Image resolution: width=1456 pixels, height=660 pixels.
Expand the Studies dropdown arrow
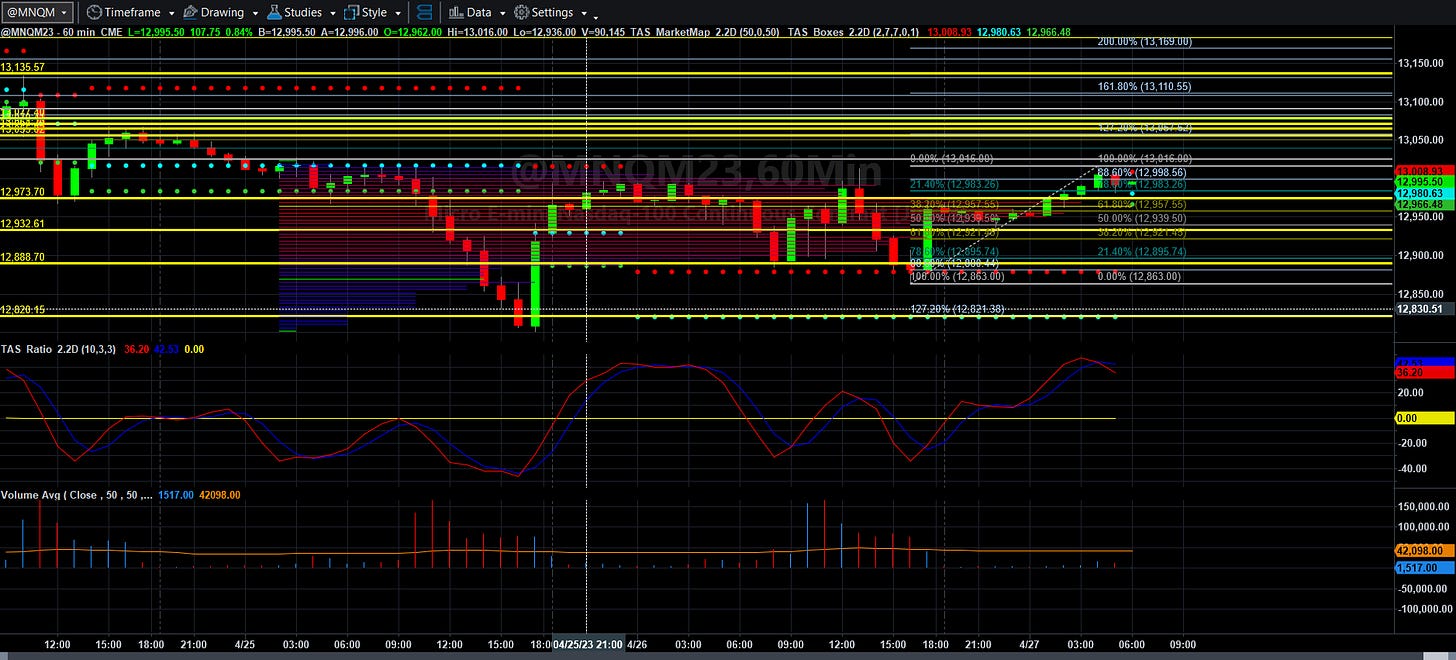pyautogui.click(x=333, y=13)
